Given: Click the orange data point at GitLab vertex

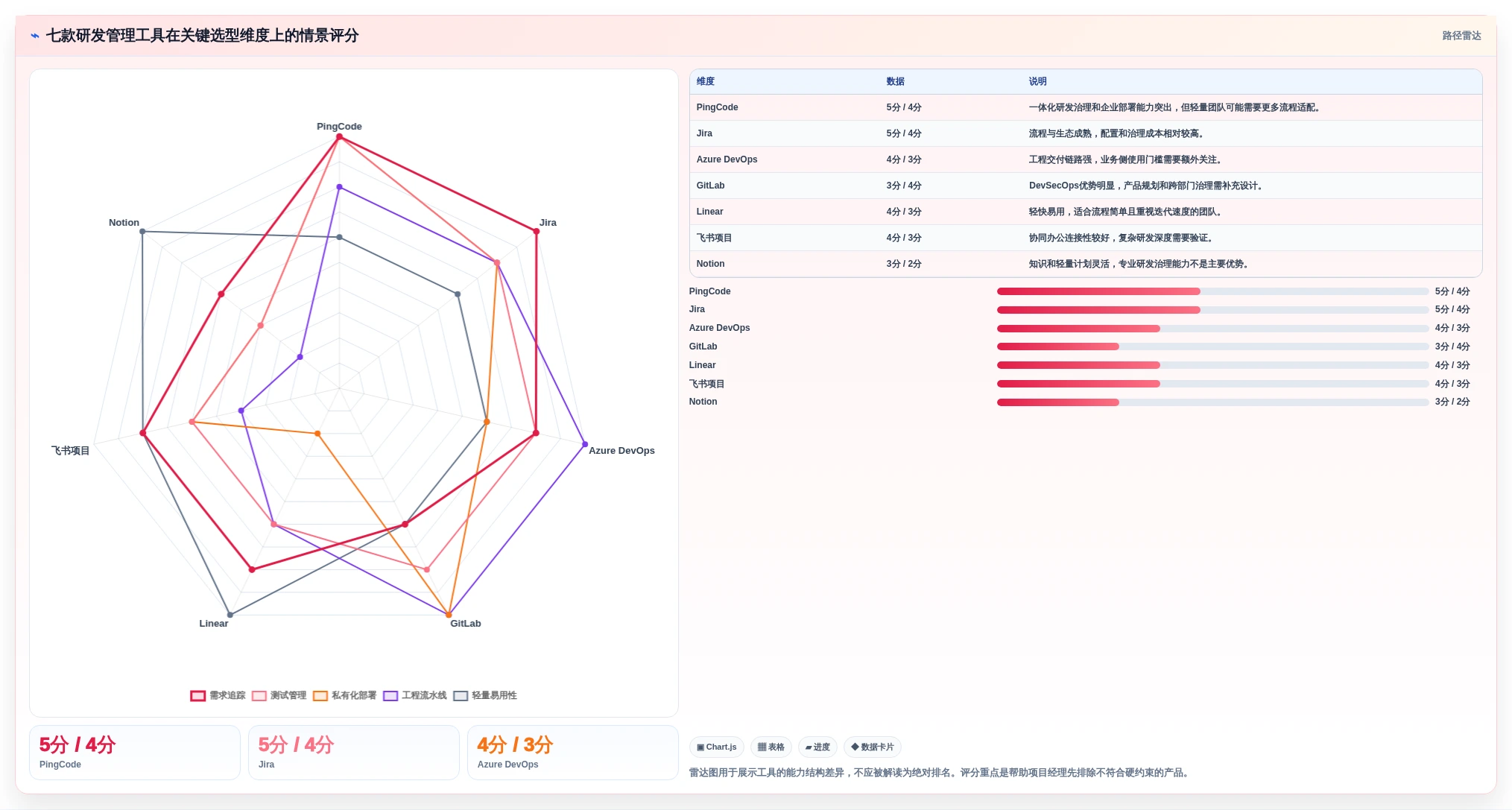Looking at the screenshot, I should click(x=449, y=615).
